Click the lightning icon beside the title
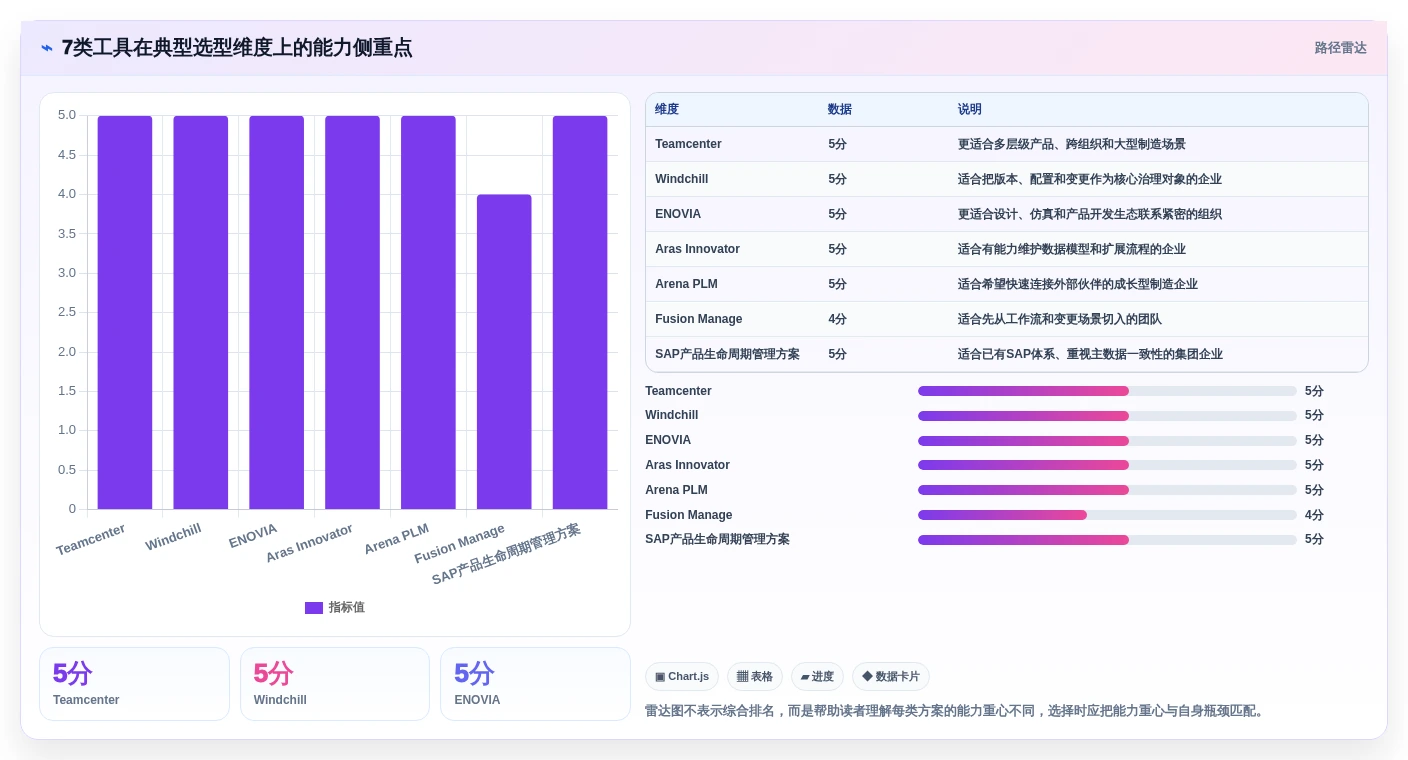 (47, 48)
